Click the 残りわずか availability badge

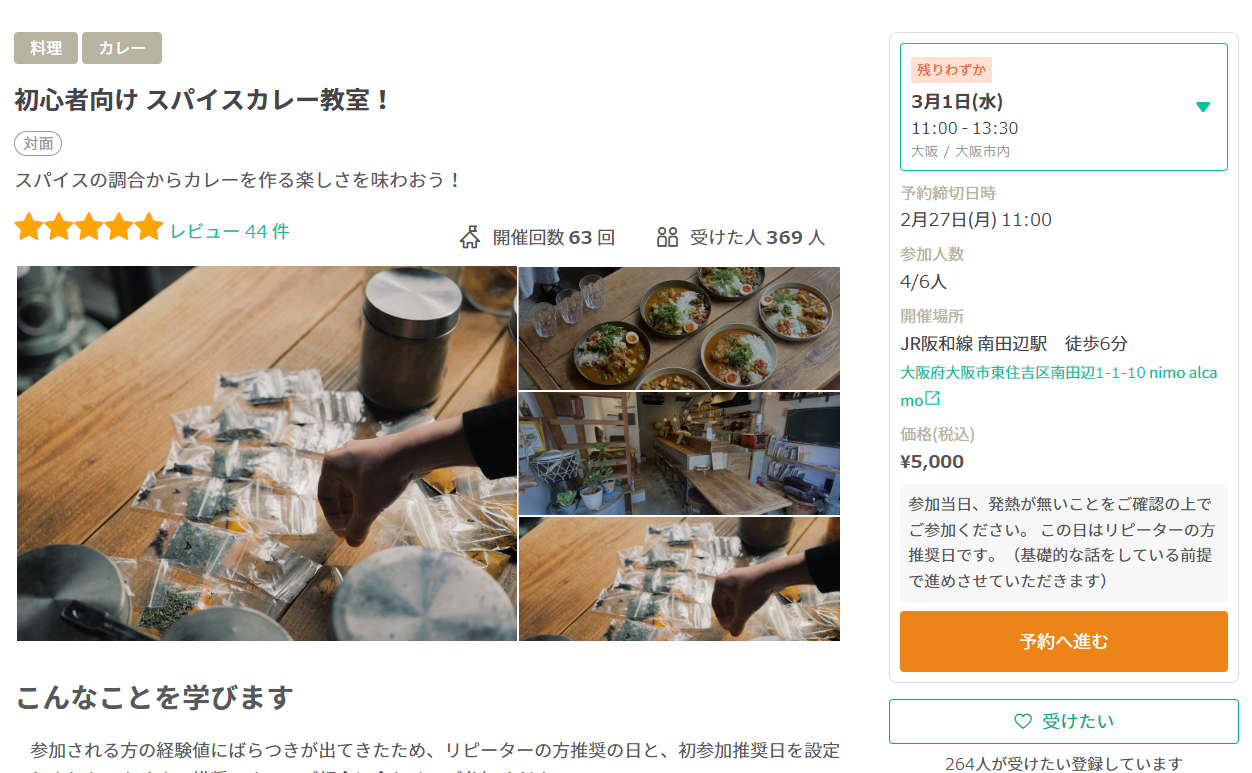951,70
